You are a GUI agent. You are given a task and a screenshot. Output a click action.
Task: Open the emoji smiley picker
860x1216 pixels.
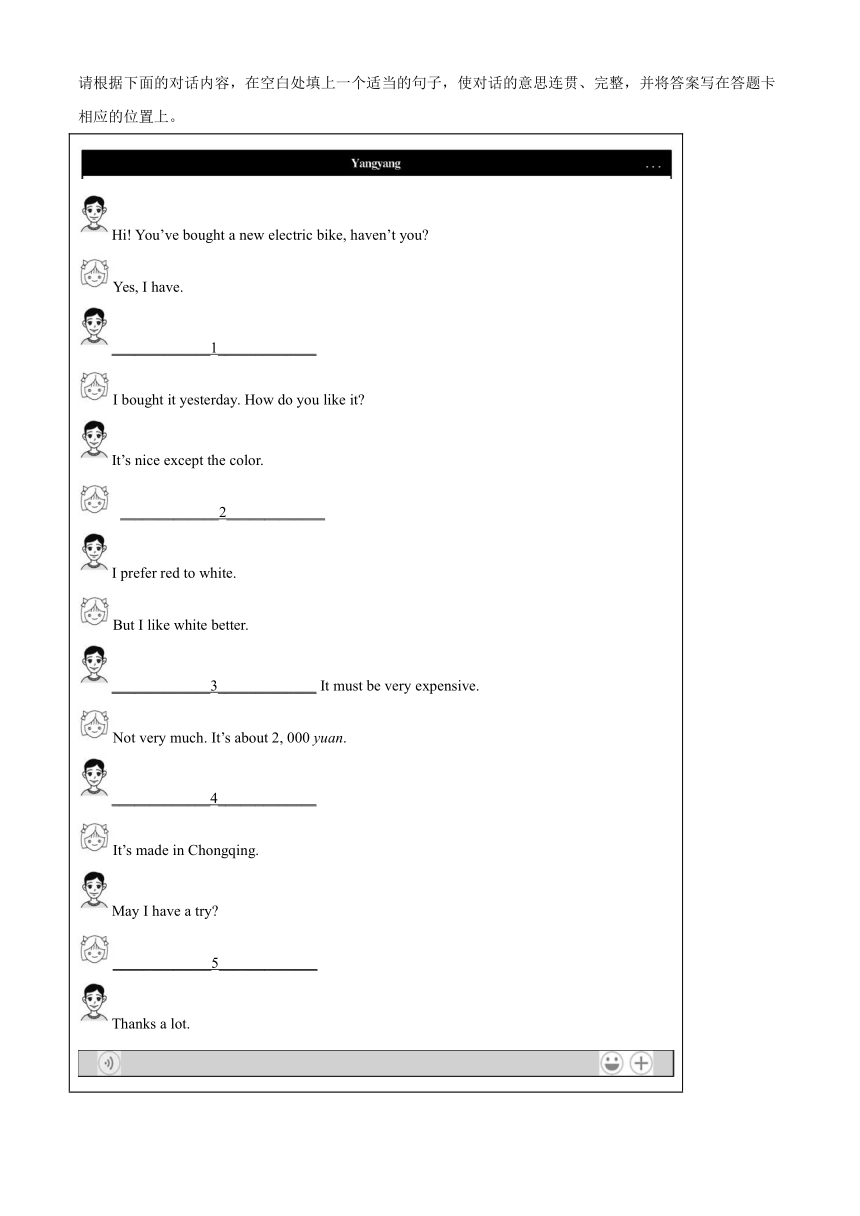(x=611, y=1063)
